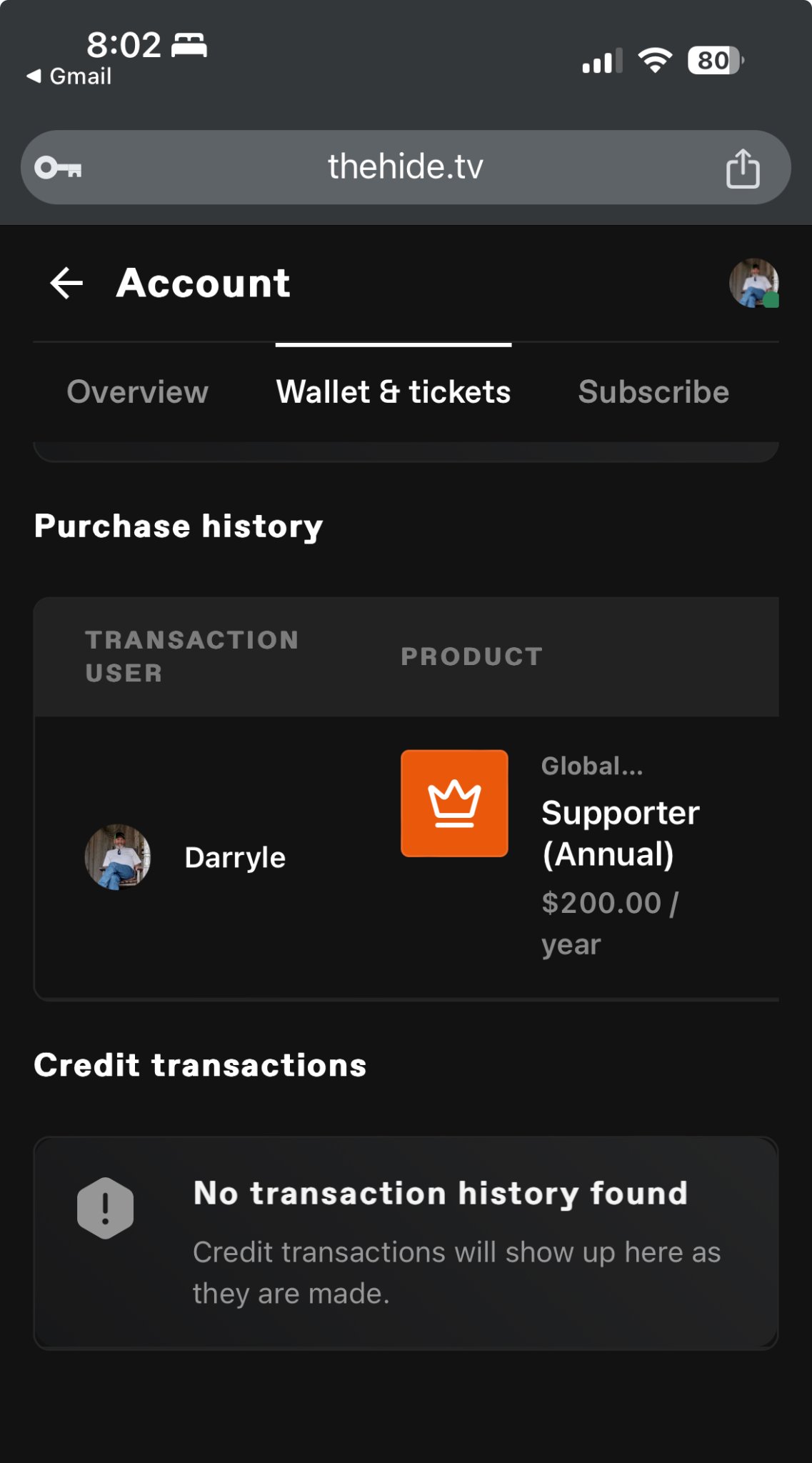Image resolution: width=812 pixels, height=1463 pixels.
Task: Tap the No transaction history found message
Action: [441, 1193]
